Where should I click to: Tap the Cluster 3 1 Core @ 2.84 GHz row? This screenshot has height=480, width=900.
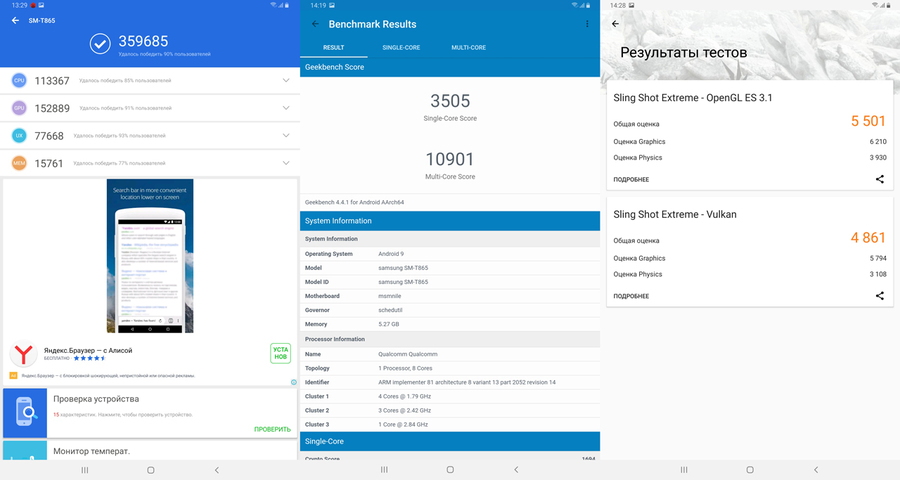click(x=450, y=424)
